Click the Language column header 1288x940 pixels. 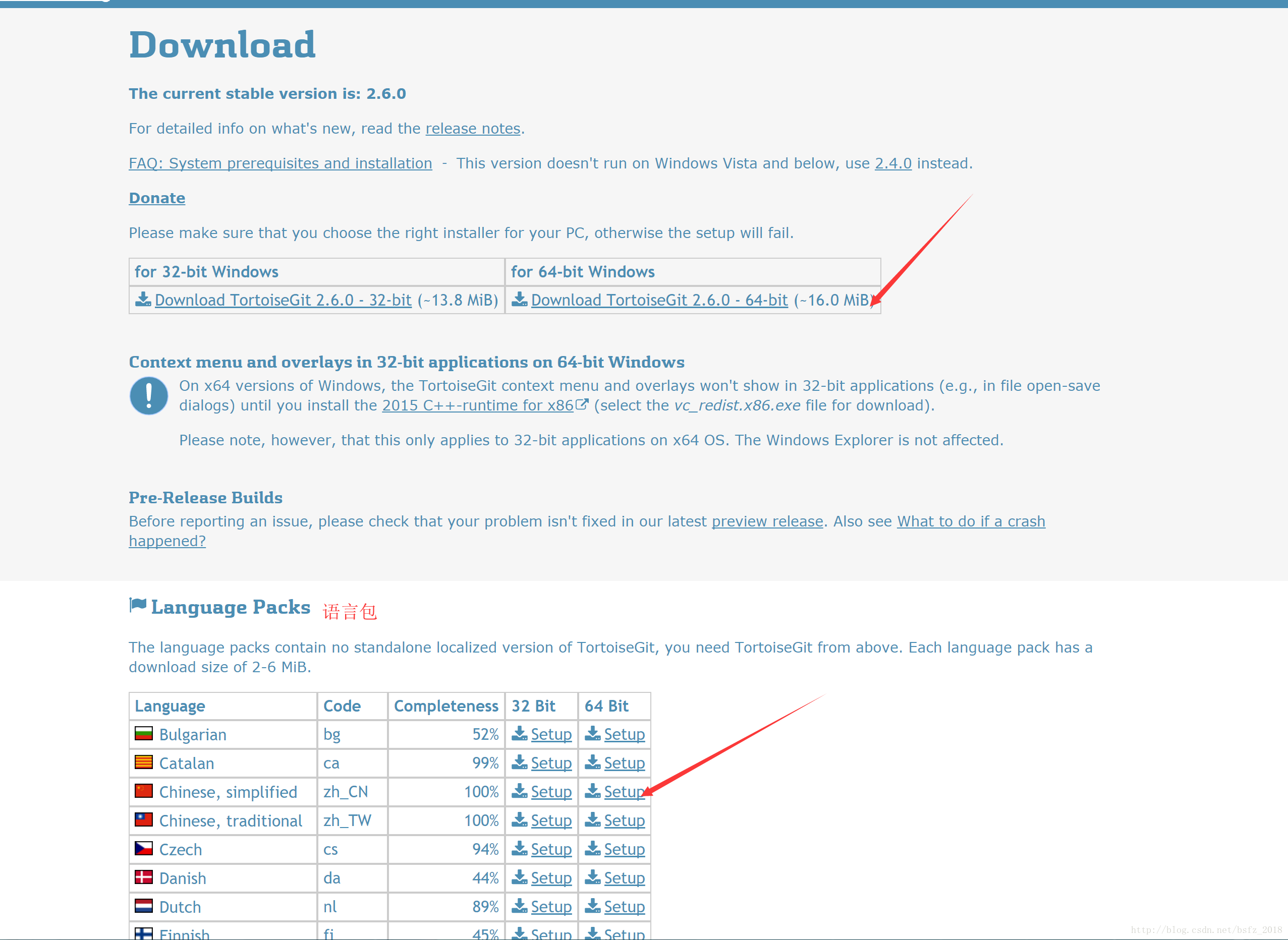coord(223,706)
